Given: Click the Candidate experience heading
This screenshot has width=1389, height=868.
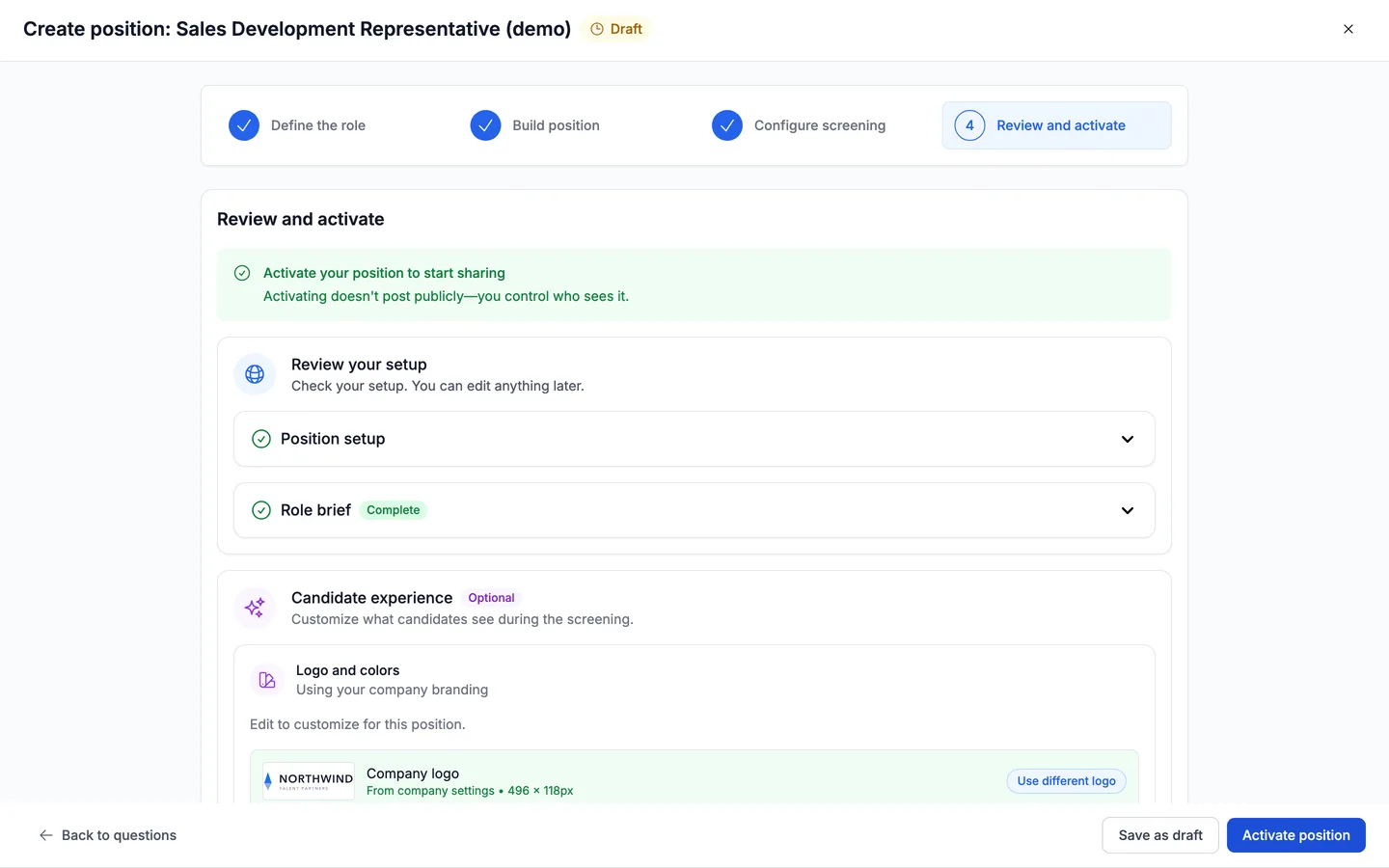Looking at the screenshot, I should coord(371,598).
